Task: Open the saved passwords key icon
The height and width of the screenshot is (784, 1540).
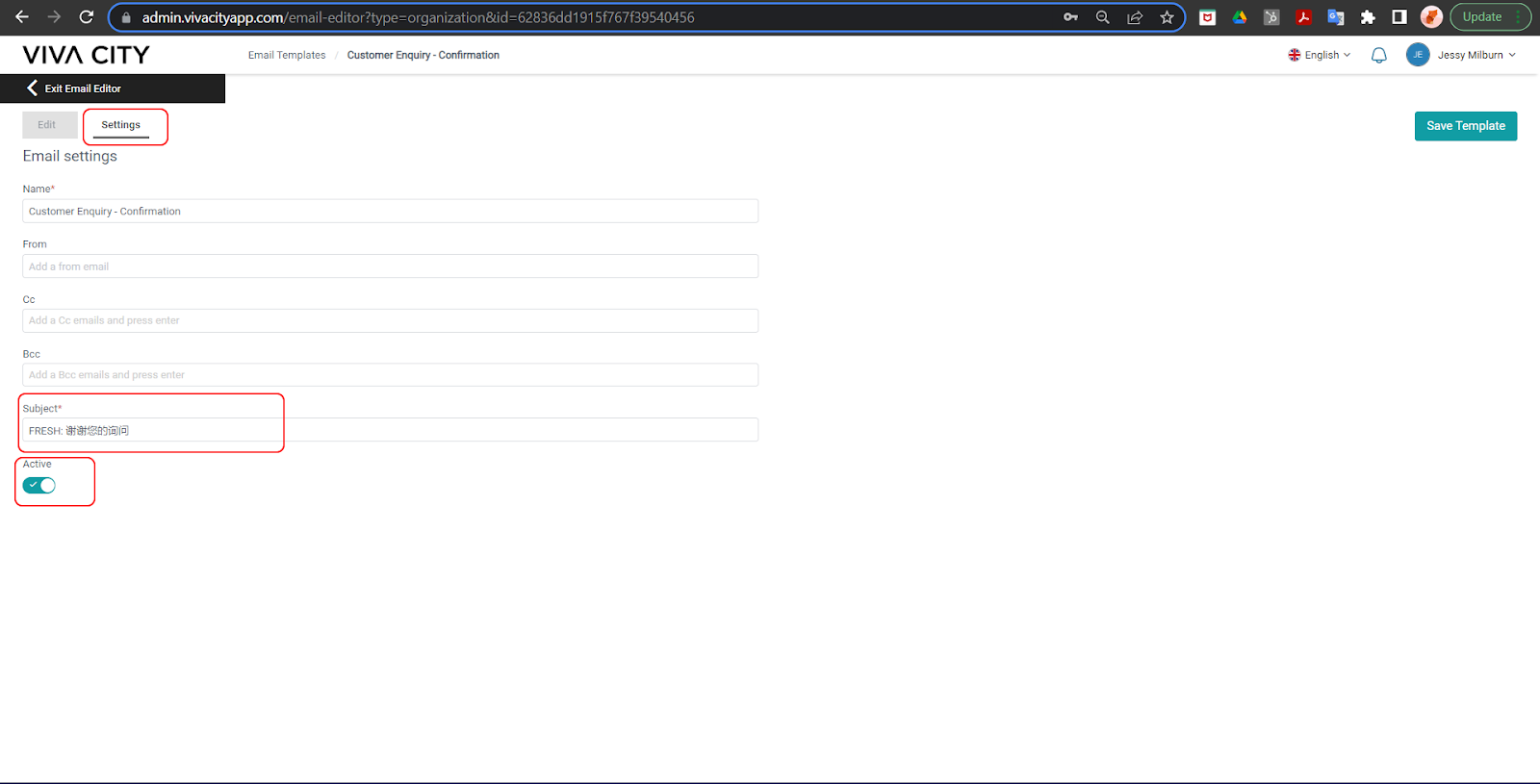Action: (x=1070, y=17)
